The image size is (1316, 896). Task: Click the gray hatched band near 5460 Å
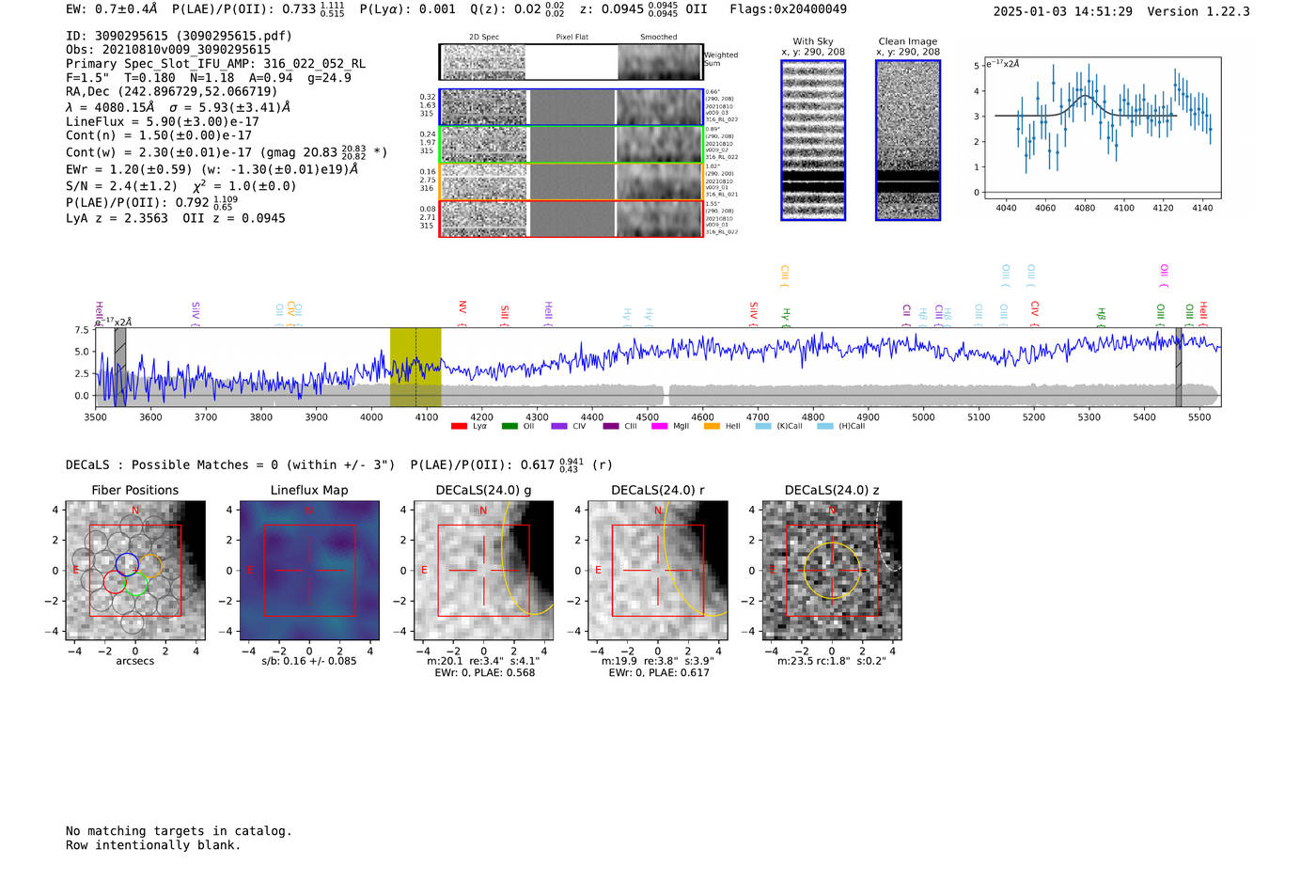1178,367
